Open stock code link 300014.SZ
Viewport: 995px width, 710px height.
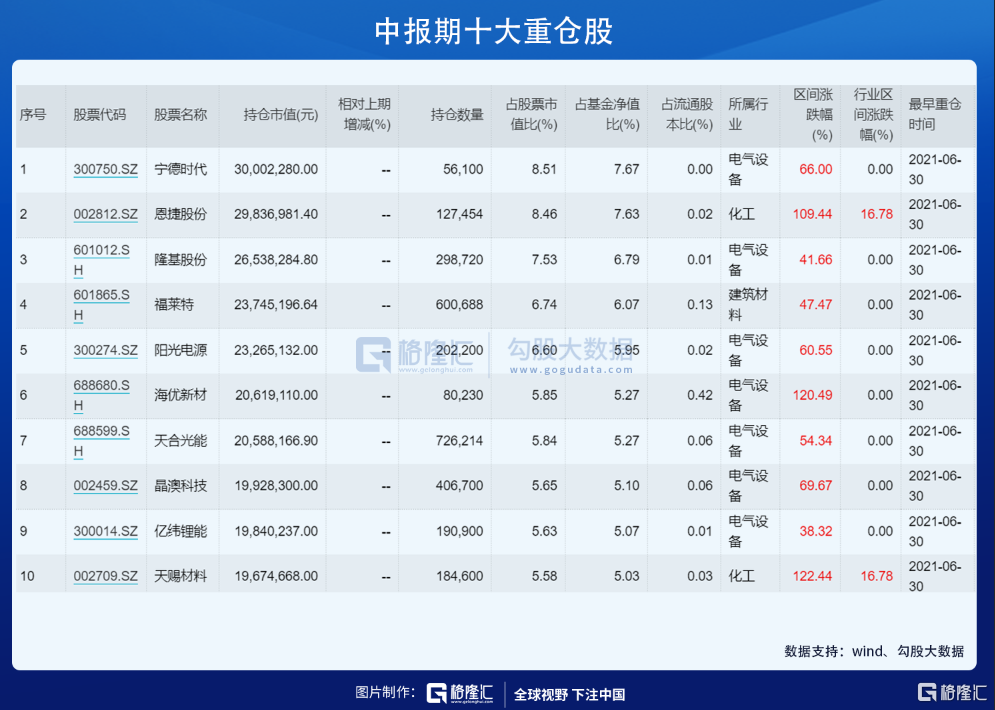pyautogui.click(x=105, y=531)
